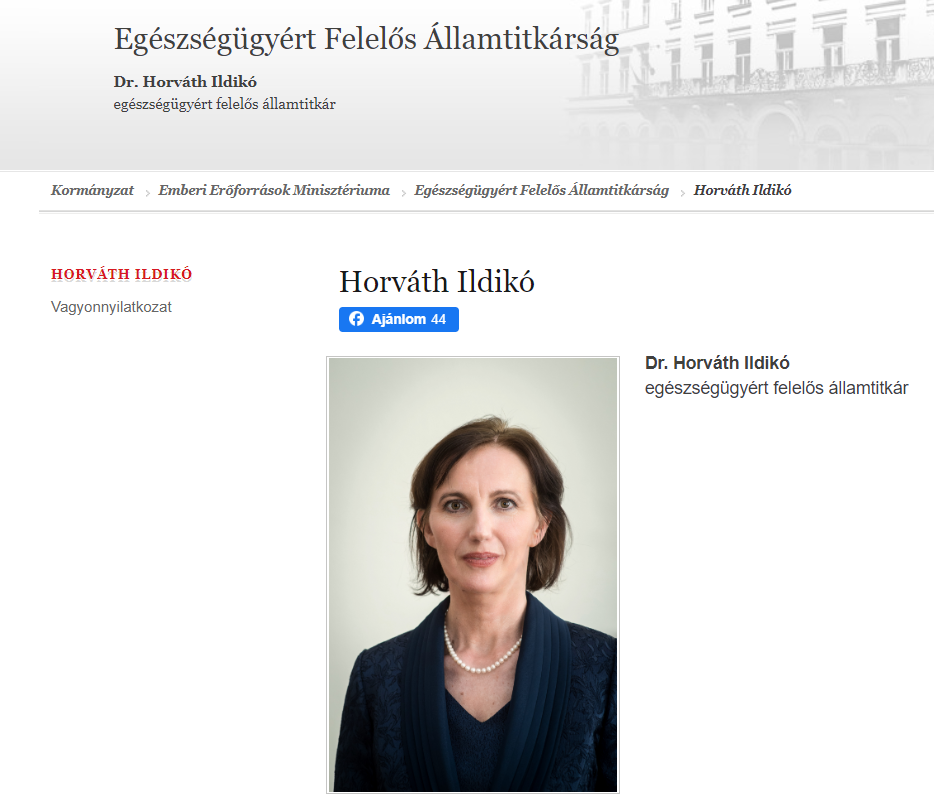Image resolution: width=934 pixels, height=798 pixels.
Task: Click header subtitle egészségügyért felelős államtitkár
Action: point(225,105)
